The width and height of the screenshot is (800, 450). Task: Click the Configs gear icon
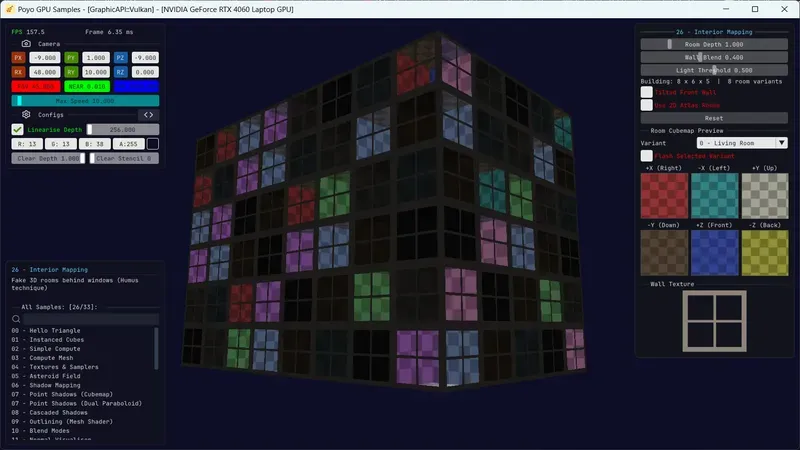coord(26,115)
